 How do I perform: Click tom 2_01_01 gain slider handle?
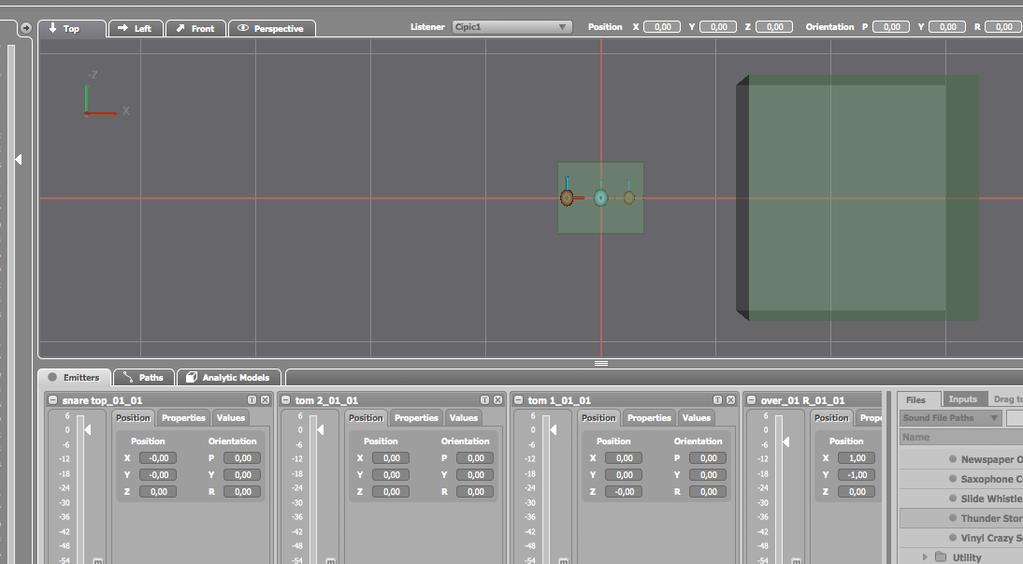[x=320, y=430]
